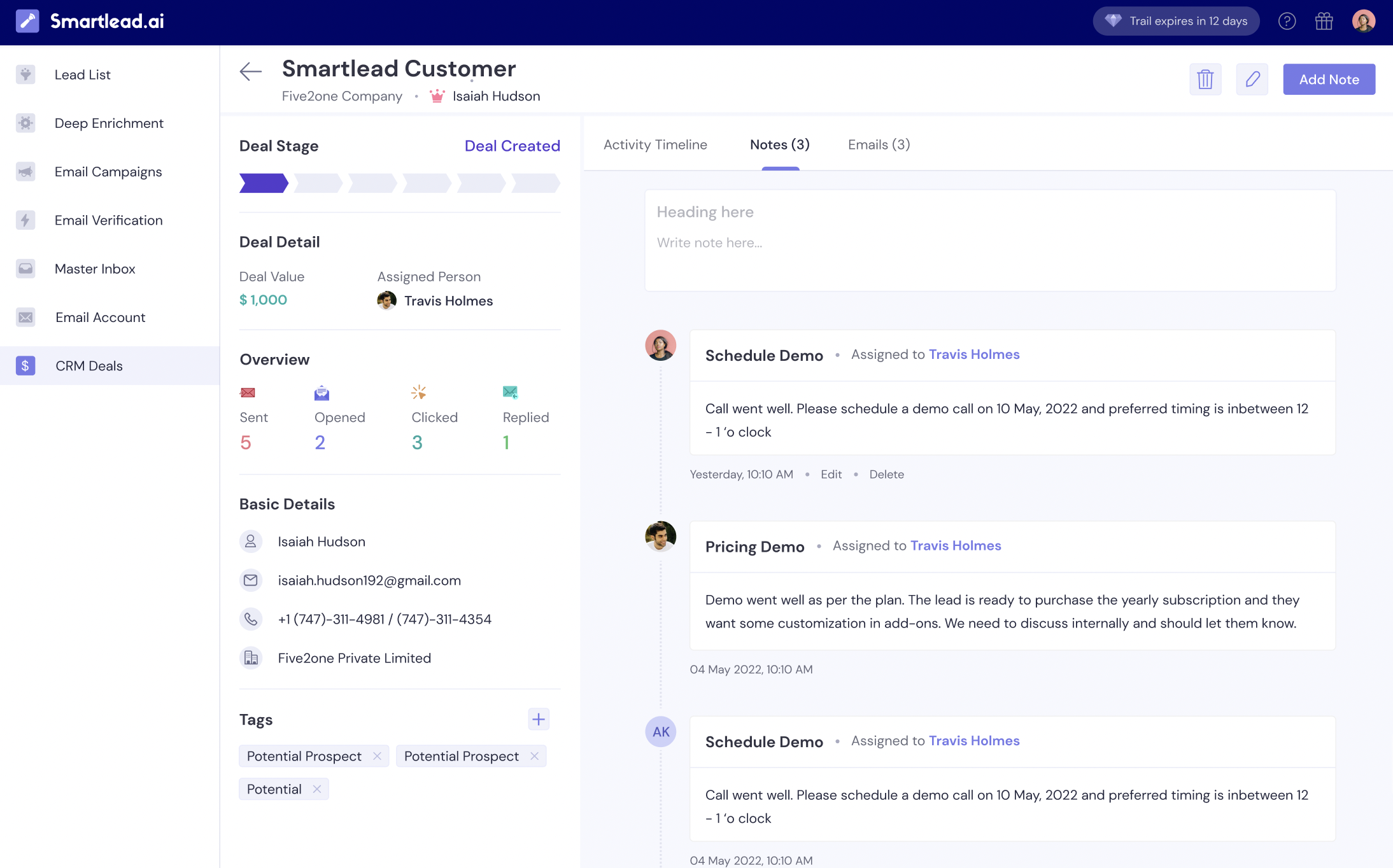
Task: Delete the deal using the trash icon
Action: coord(1205,79)
